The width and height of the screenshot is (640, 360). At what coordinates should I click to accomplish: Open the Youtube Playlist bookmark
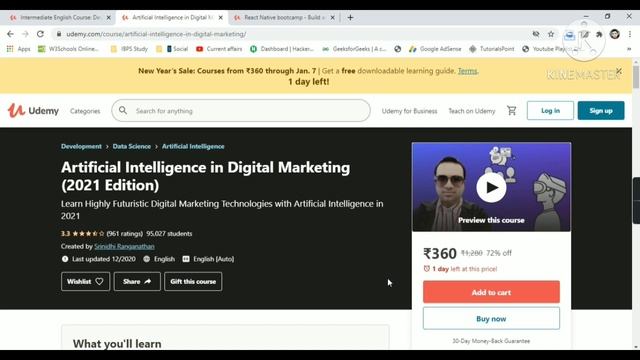551,49
